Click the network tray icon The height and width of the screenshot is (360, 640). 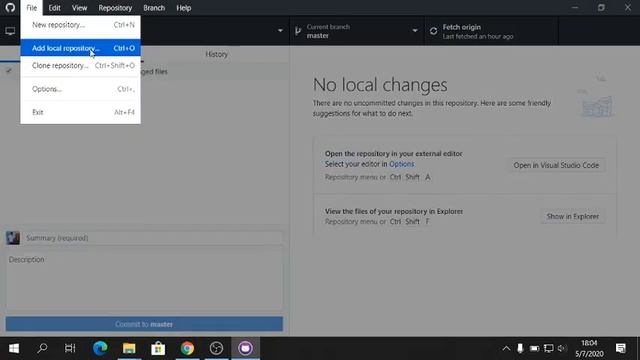(549, 348)
